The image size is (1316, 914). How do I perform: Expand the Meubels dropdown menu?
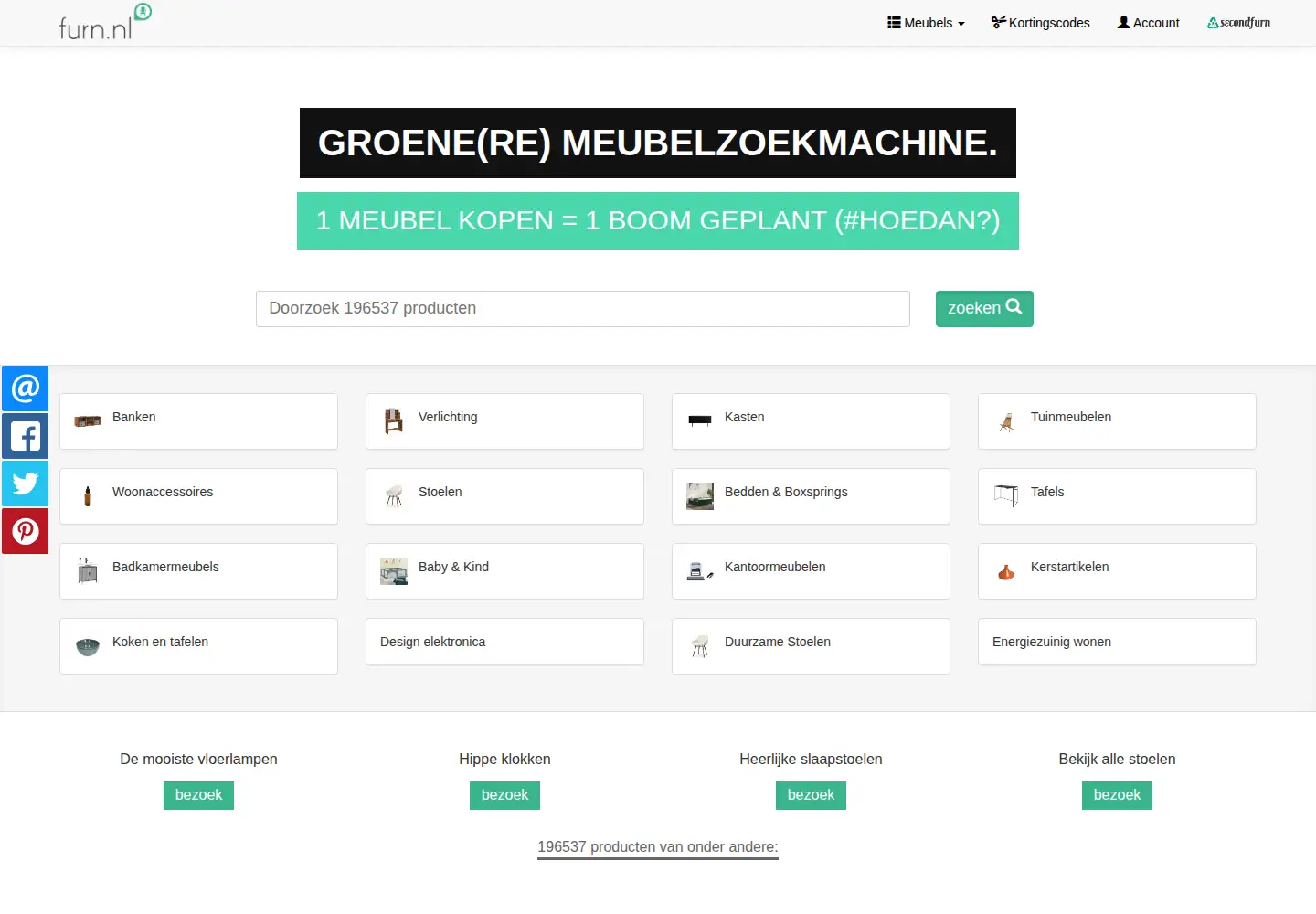coord(926,23)
